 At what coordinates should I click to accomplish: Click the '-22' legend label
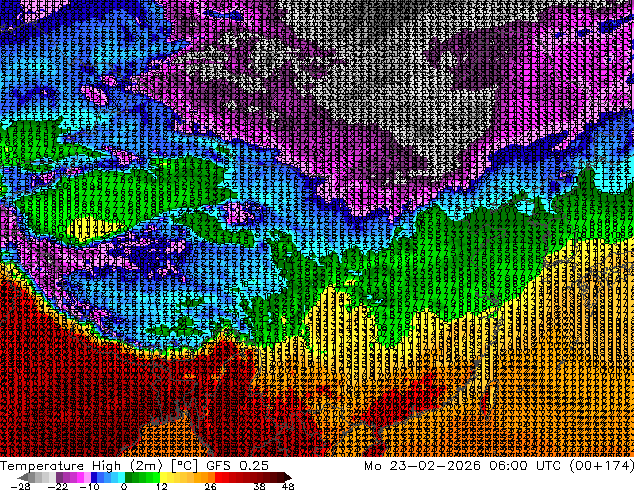click(57, 486)
